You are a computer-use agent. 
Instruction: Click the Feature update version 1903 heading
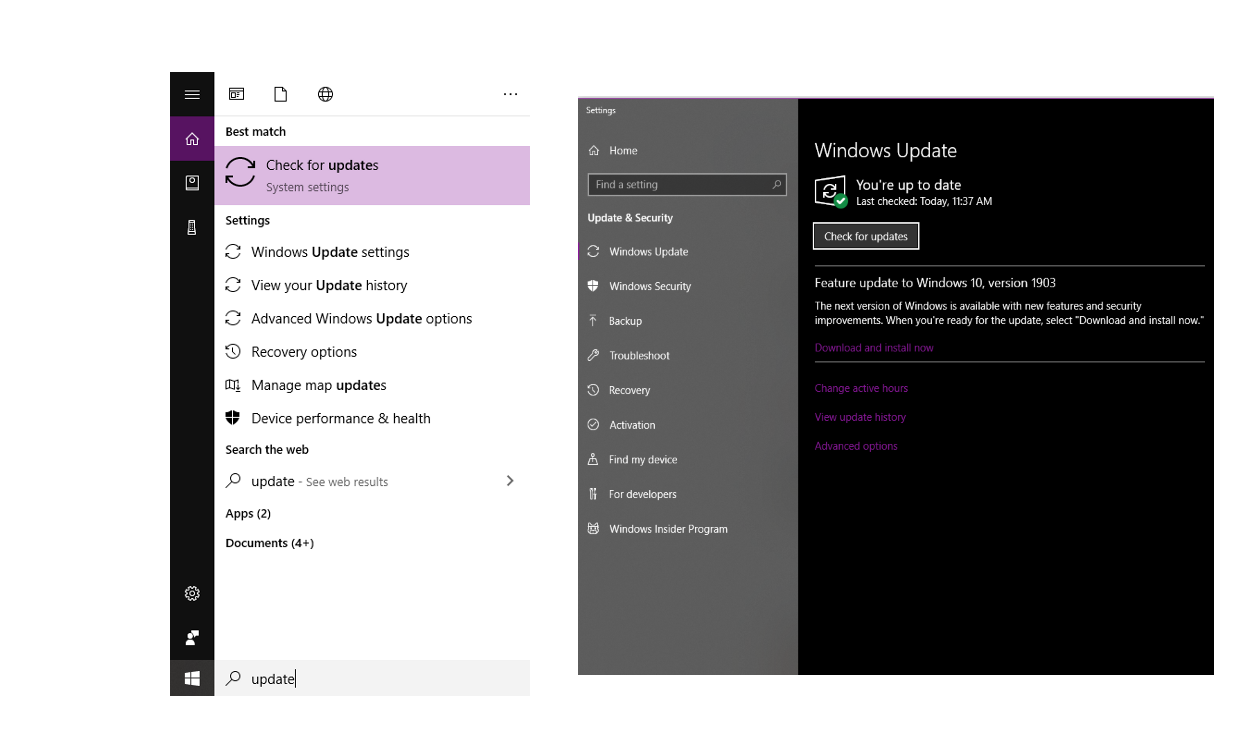[x=935, y=283]
